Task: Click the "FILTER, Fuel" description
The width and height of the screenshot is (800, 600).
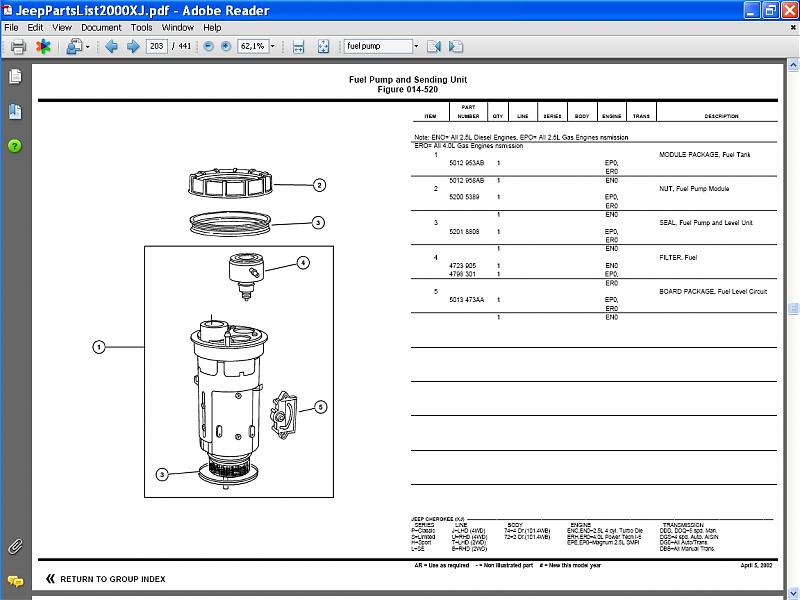Action: [x=678, y=258]
